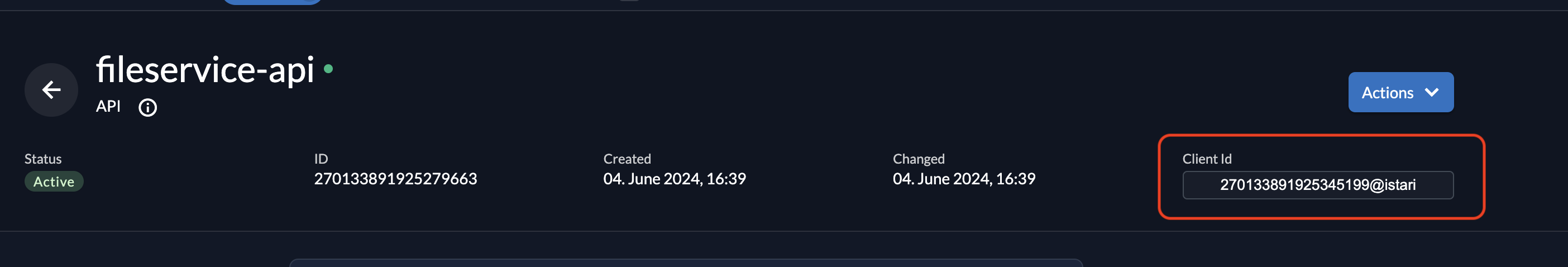Image resolution: width=1568 pixels, height=267 pixels.
Task: Click the fileservice-api title
Action: pyautogui.click(x=205, y=69)
